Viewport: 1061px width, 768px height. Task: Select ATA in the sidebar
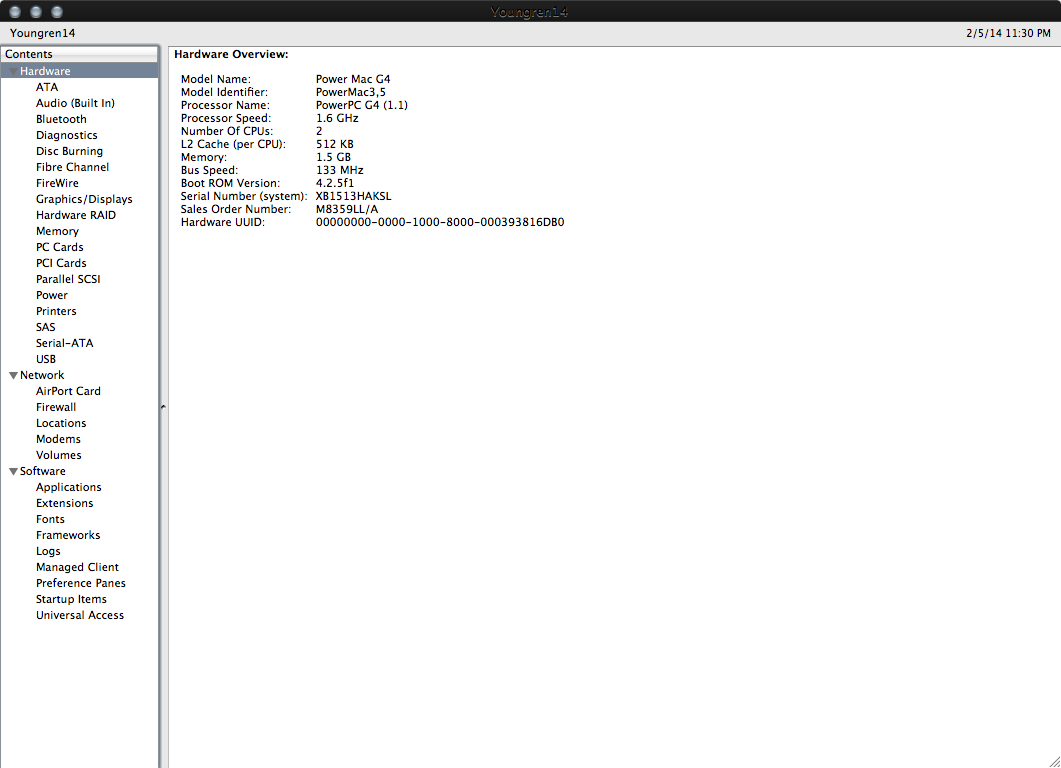coord(47,87)
